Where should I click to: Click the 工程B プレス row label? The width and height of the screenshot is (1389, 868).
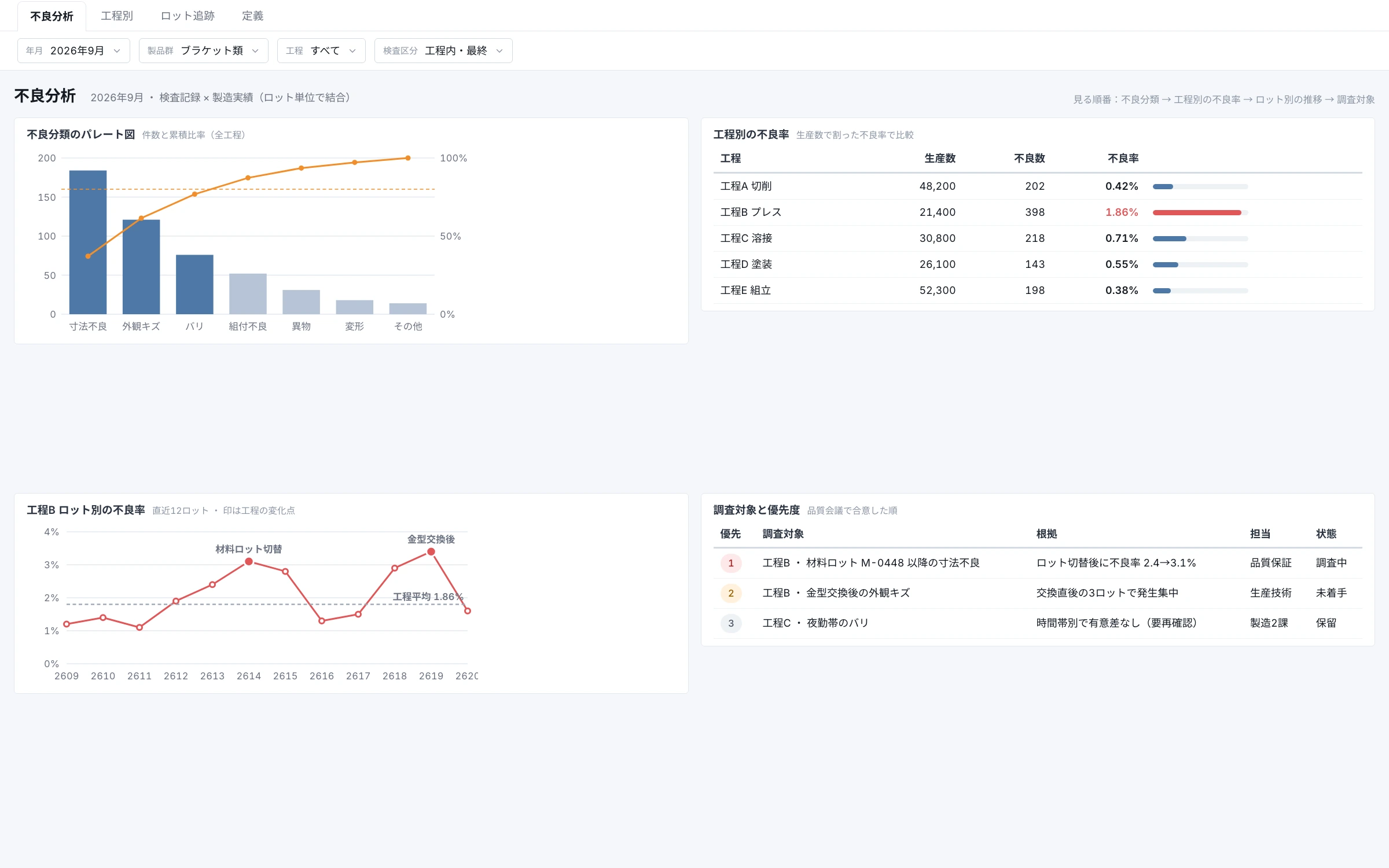tap(751, 212)
